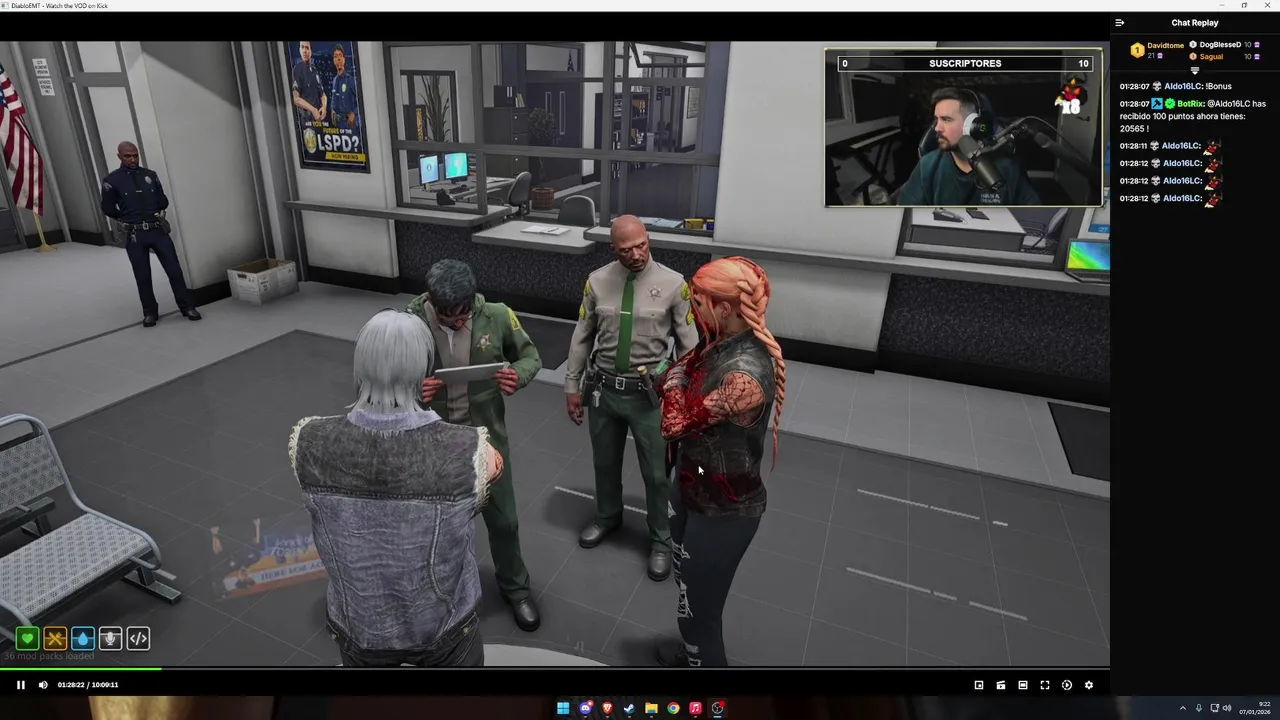Click the orange fork and knife hunger icon

click(55, 638)
